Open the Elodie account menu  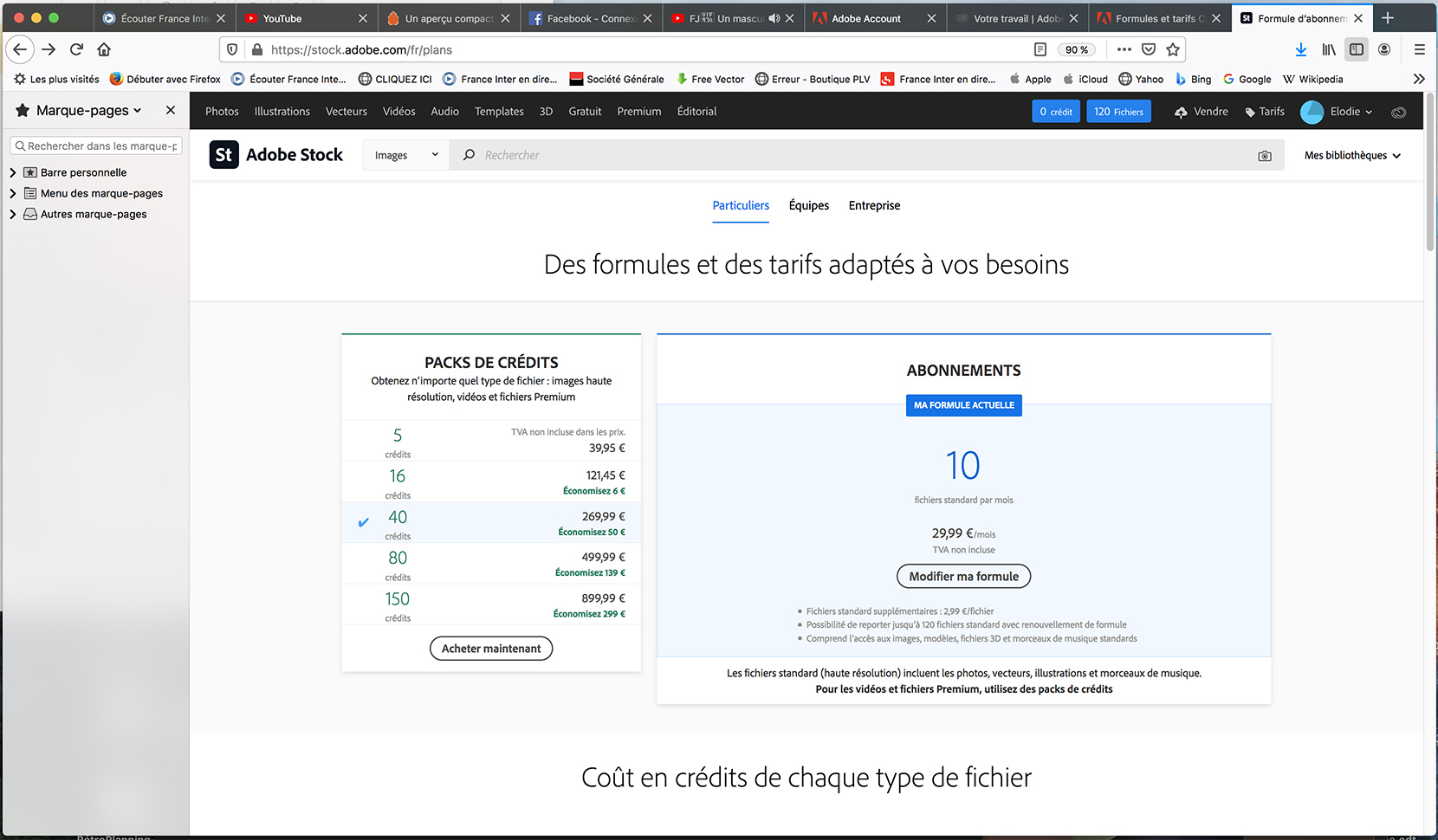[1337, 112]
